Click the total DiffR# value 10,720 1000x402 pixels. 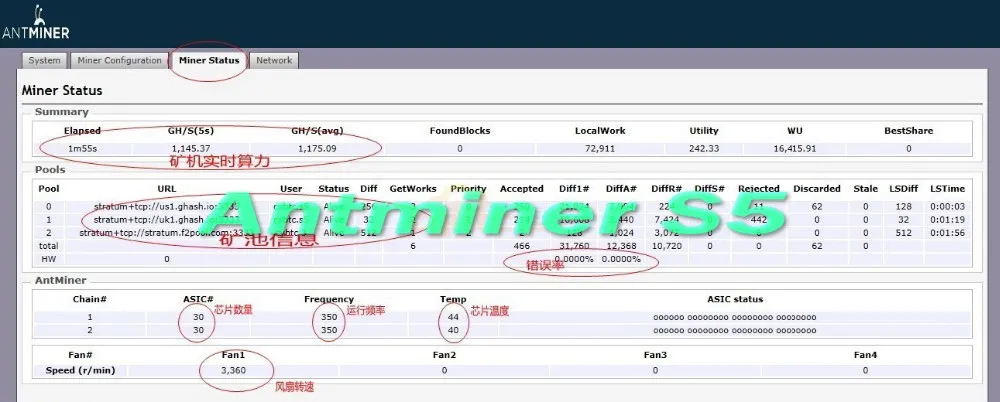(666, 246)
